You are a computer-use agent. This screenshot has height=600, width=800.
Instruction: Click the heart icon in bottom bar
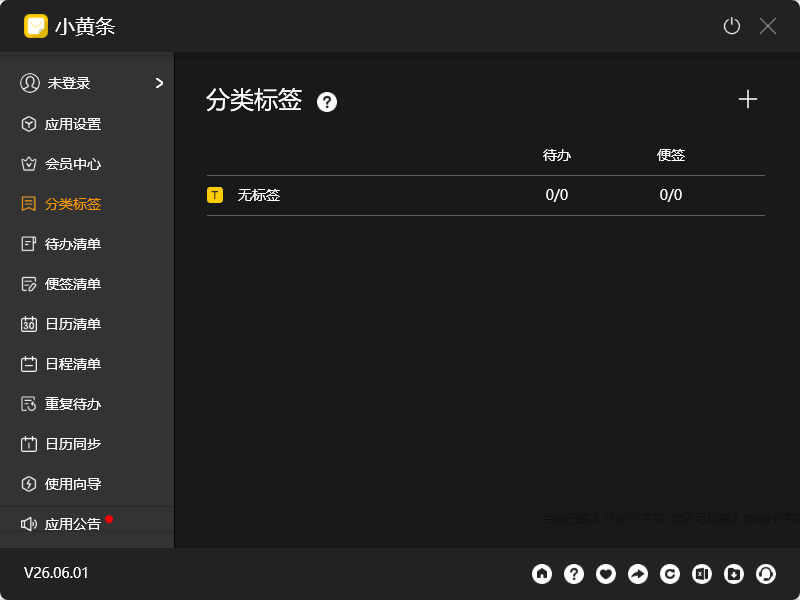tap(606, 574)
